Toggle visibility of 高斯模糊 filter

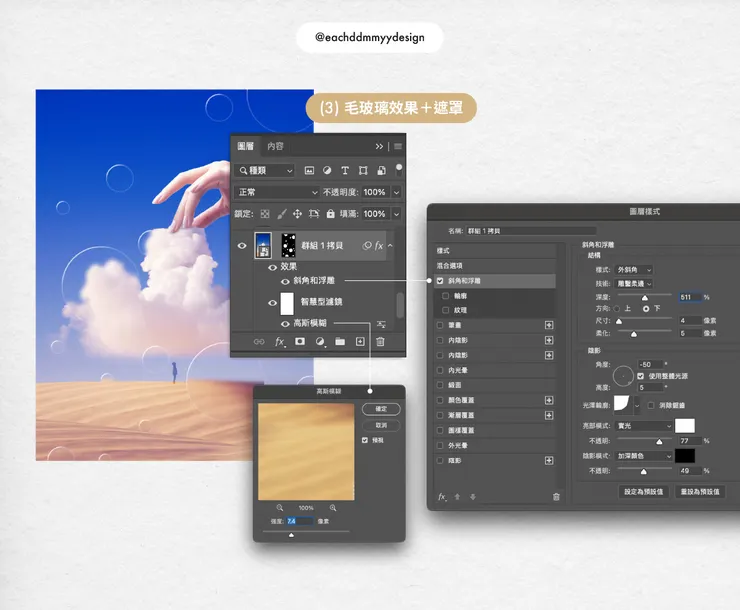[285, 324]
